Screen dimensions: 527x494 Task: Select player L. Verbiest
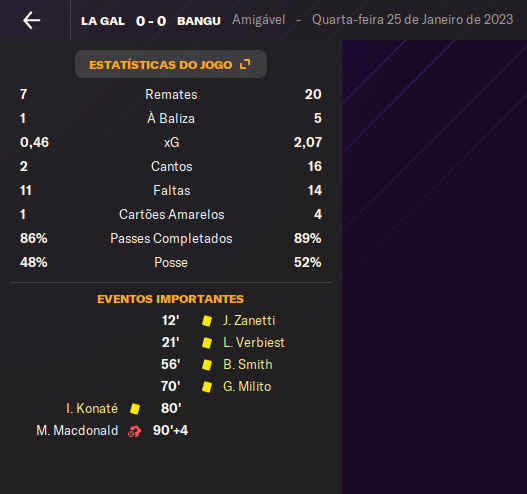pos(254,342)
